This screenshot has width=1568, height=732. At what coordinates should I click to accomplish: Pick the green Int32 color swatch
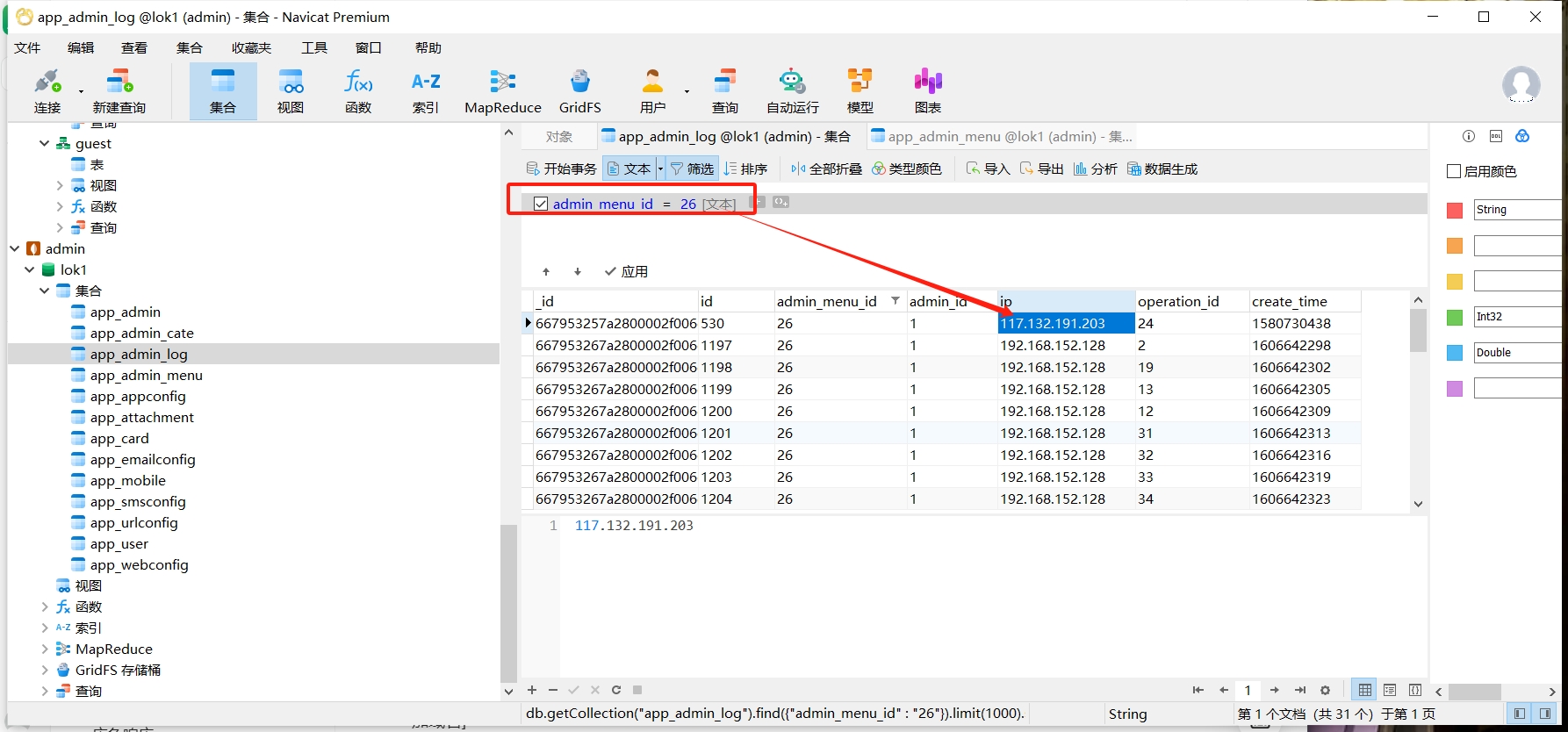(1455, 317)
